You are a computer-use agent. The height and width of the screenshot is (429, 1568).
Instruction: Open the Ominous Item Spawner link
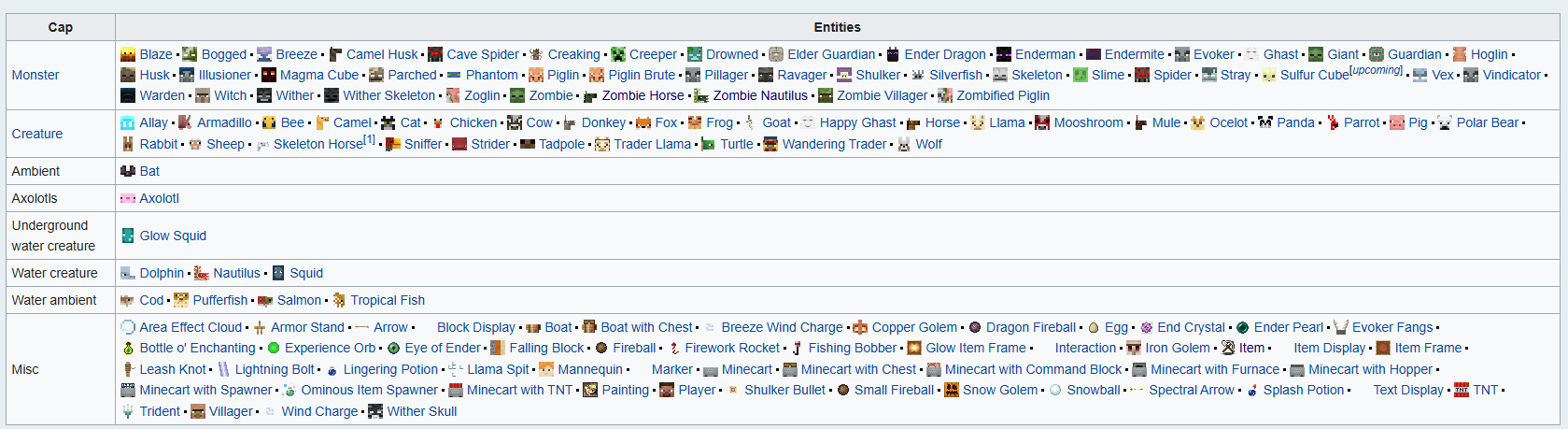pos(369,390)
